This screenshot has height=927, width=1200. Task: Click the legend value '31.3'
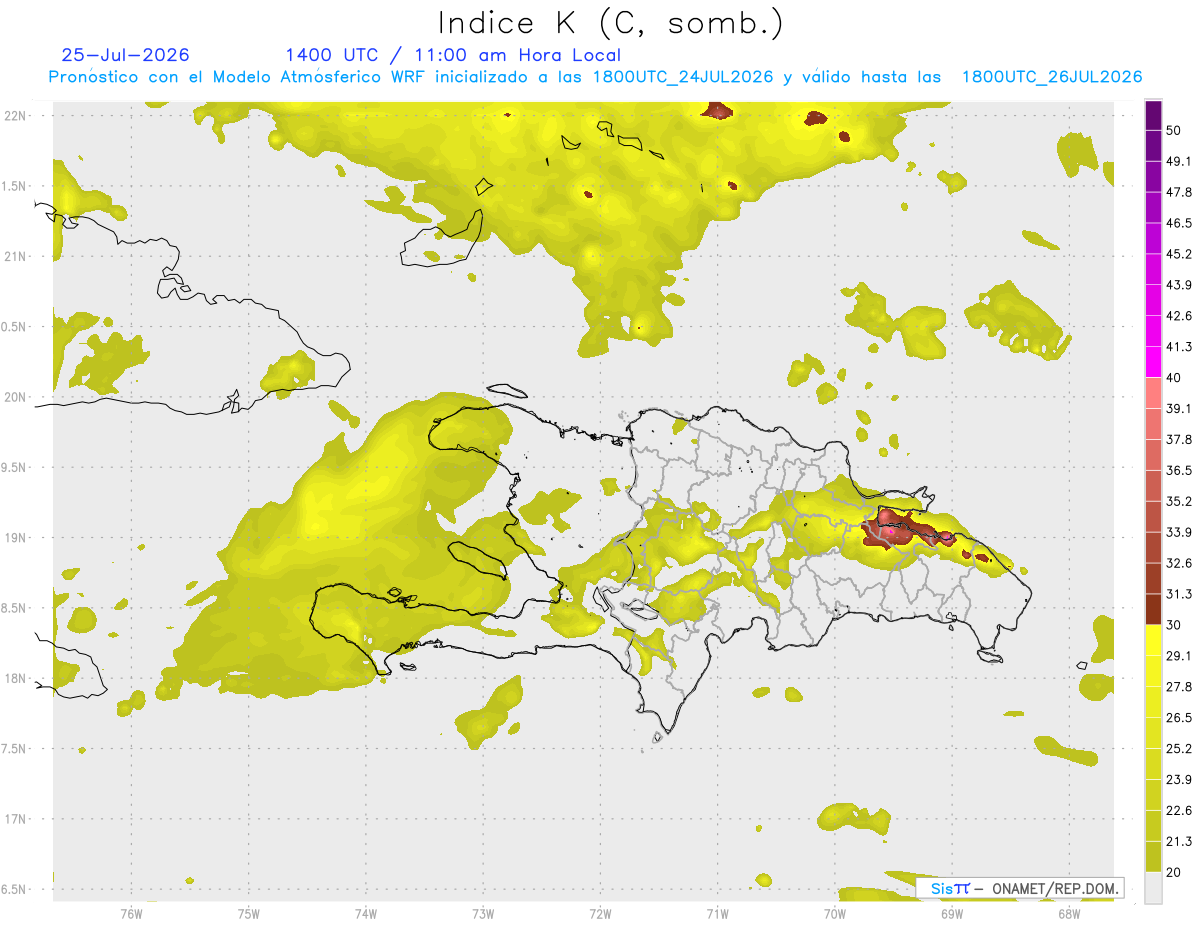(x=1179, y=594)
